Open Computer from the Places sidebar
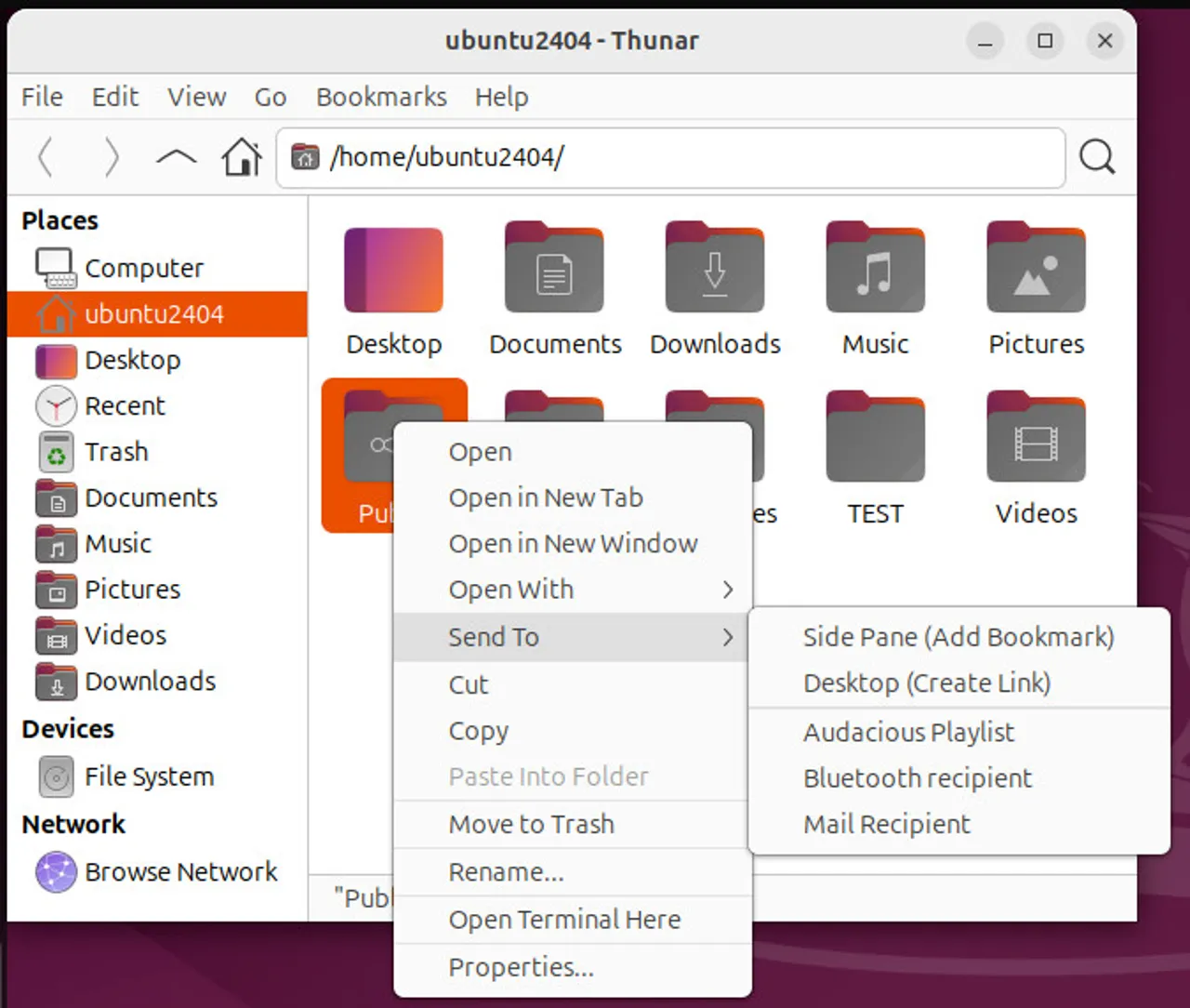1190x1008 pixels. click(143, 267)
